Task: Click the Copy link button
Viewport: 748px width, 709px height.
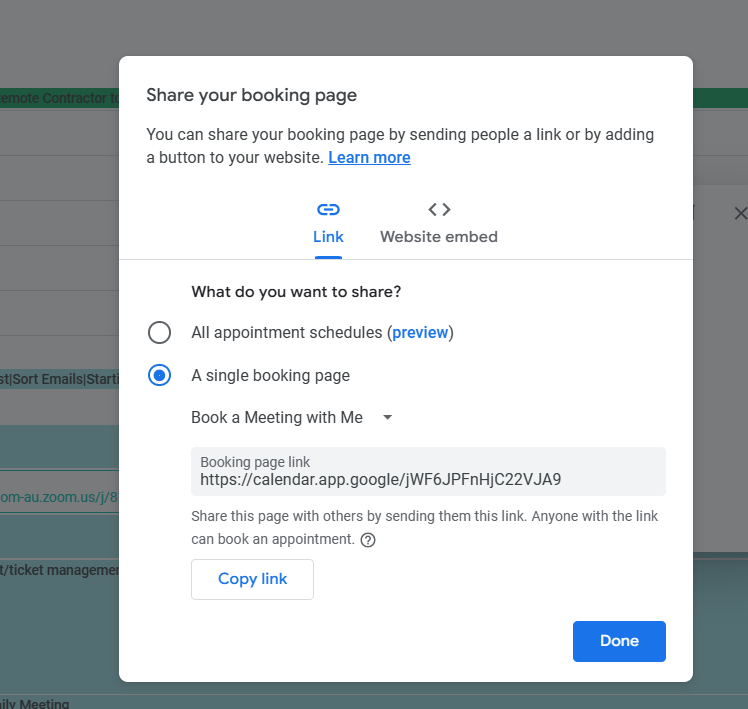Action: pyautogui.click(x=252, y=579)
